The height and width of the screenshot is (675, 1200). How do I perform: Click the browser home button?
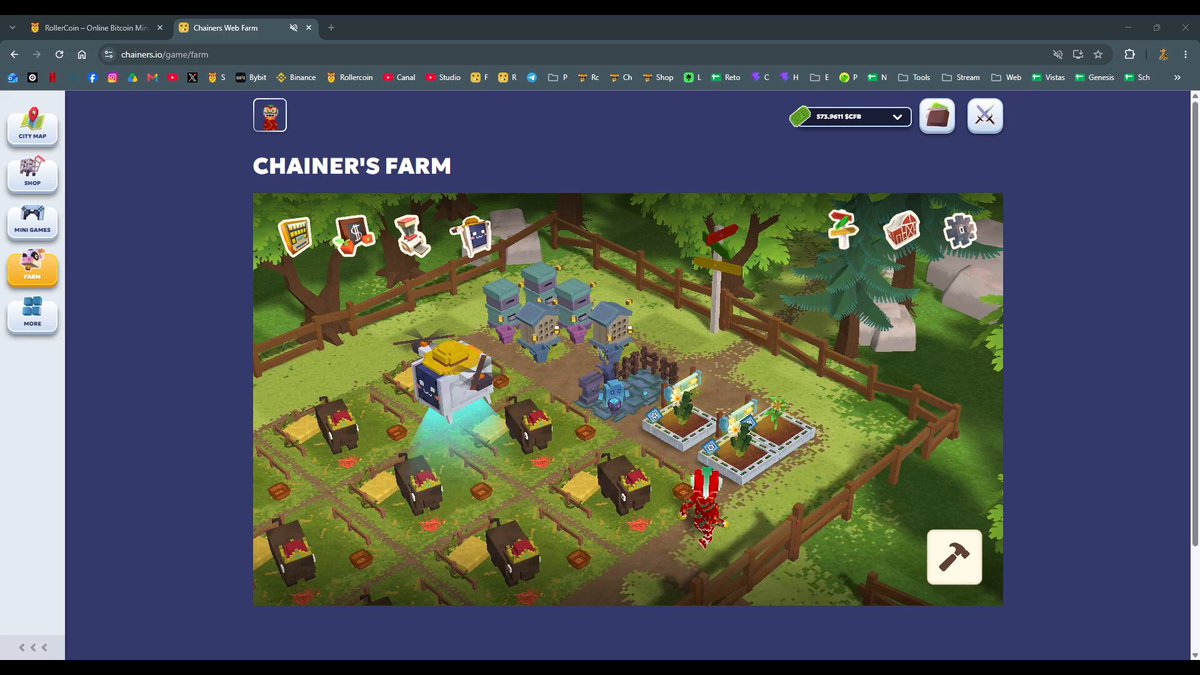click(82, 54)
